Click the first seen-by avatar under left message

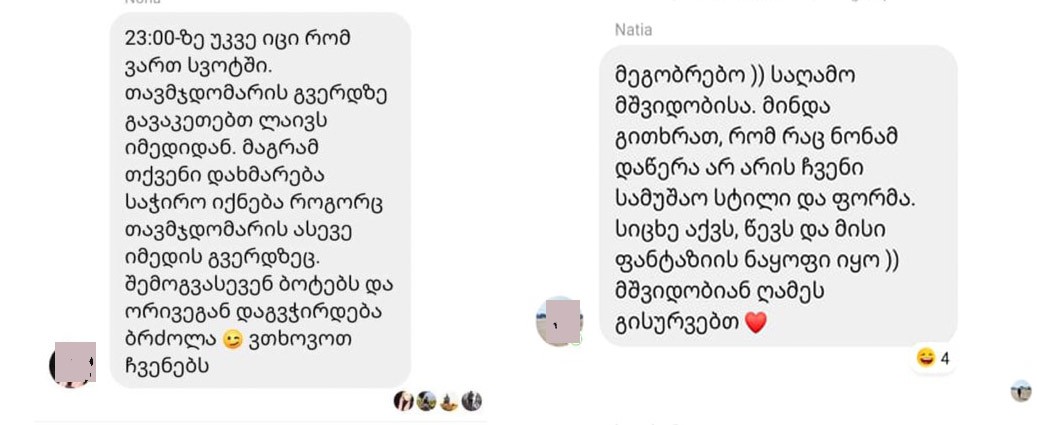click(x=403, y=401)
